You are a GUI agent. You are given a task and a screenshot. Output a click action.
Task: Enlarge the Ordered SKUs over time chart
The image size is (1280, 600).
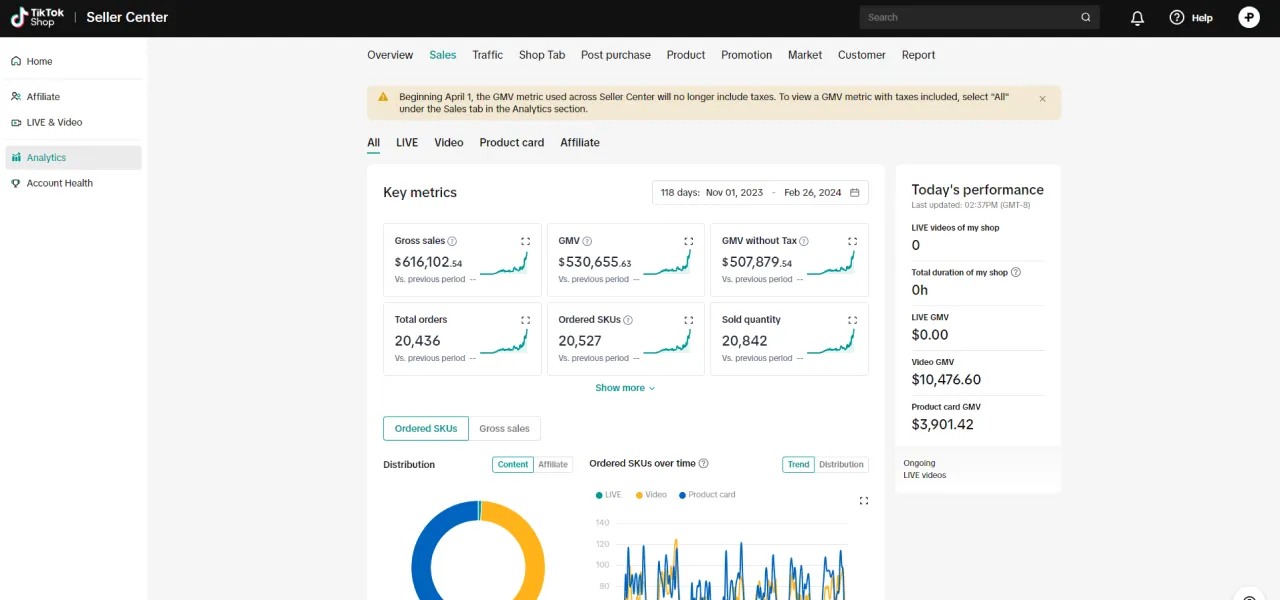863,500
